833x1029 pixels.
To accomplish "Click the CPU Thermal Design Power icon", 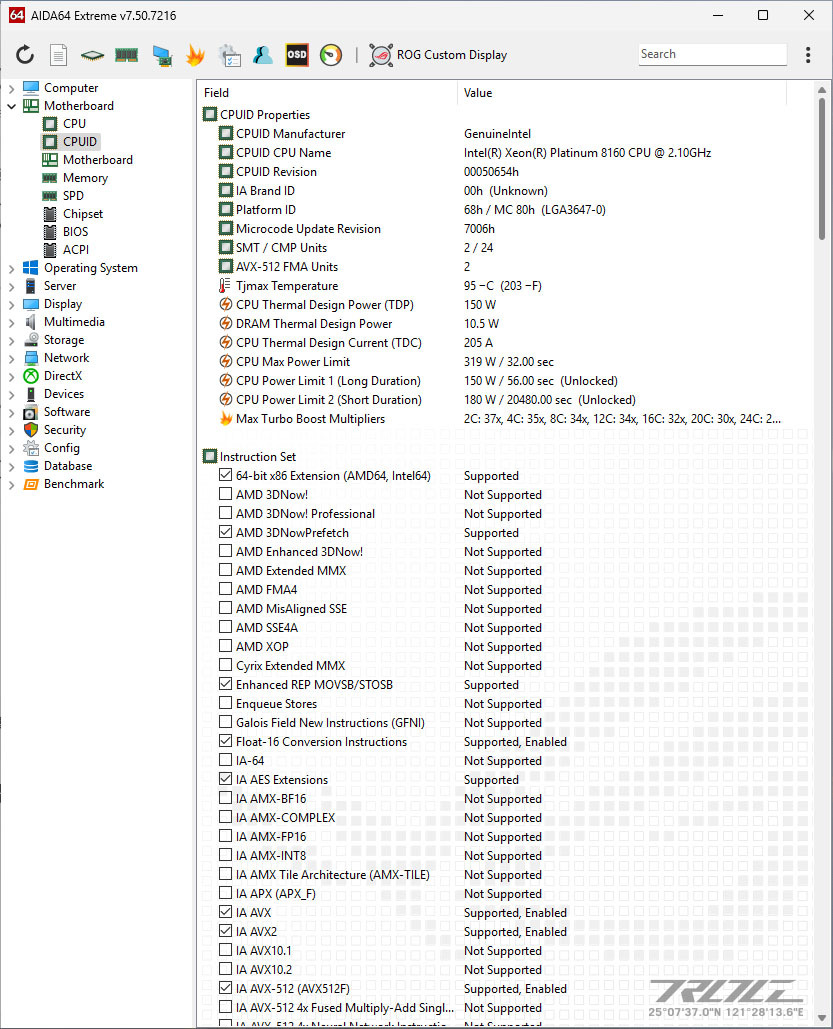I will (226, 305).
